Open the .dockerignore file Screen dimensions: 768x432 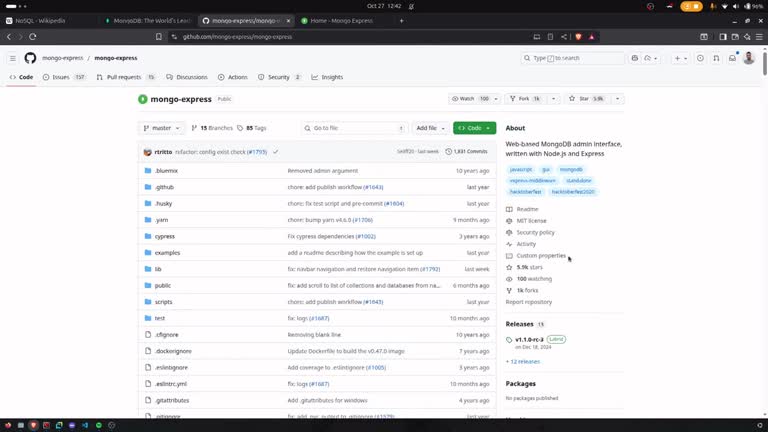[173, 351]
